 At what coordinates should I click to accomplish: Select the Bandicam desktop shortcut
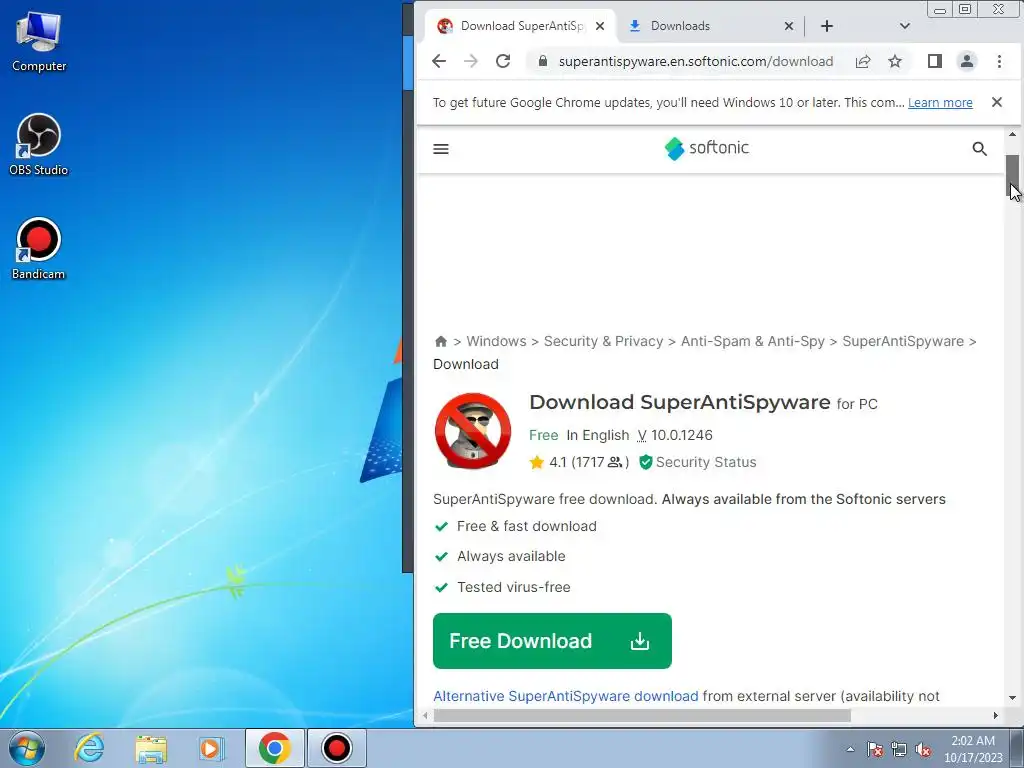coord(39,249)
